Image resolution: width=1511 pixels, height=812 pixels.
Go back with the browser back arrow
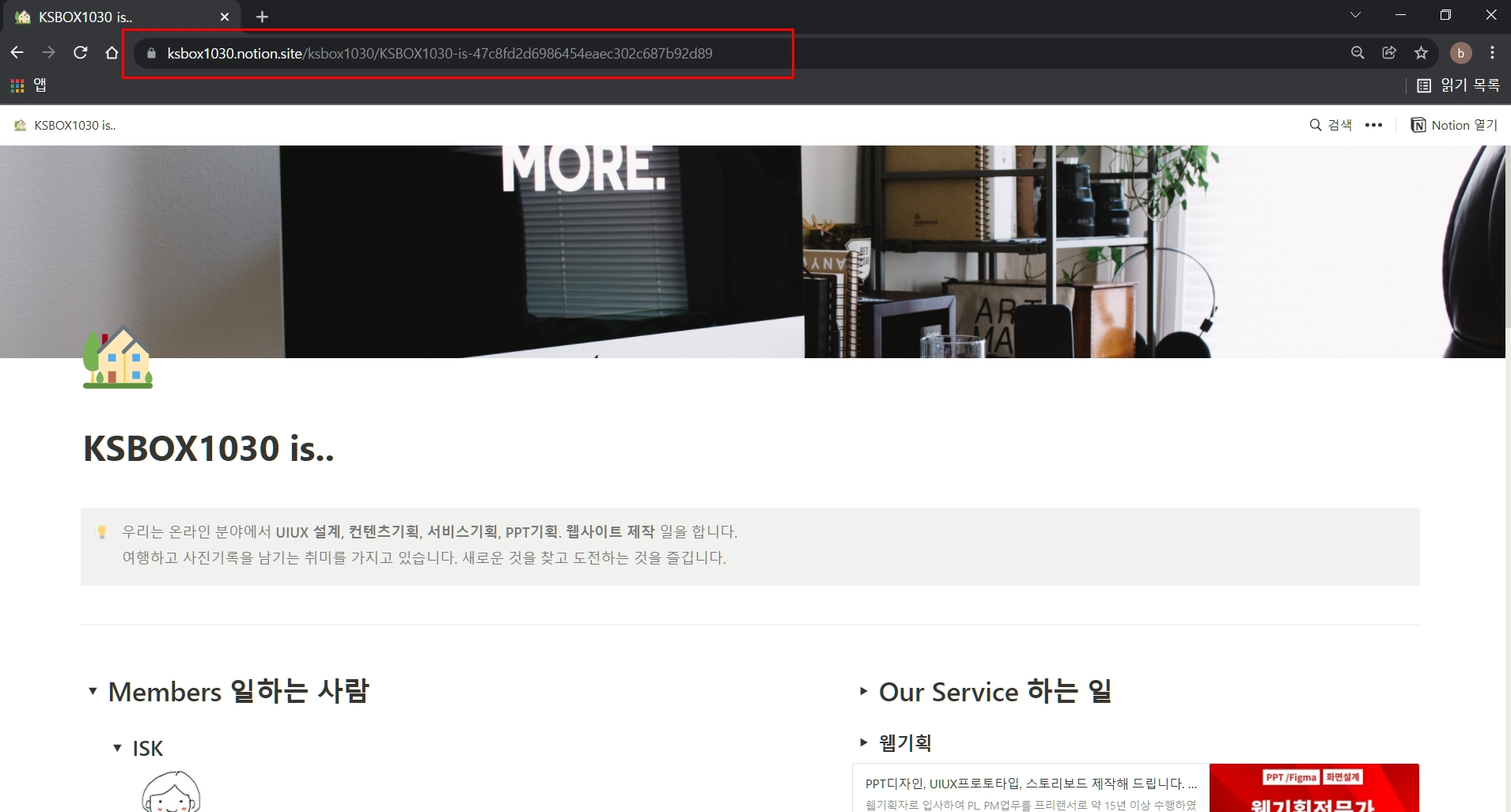(x=17, y=53)
